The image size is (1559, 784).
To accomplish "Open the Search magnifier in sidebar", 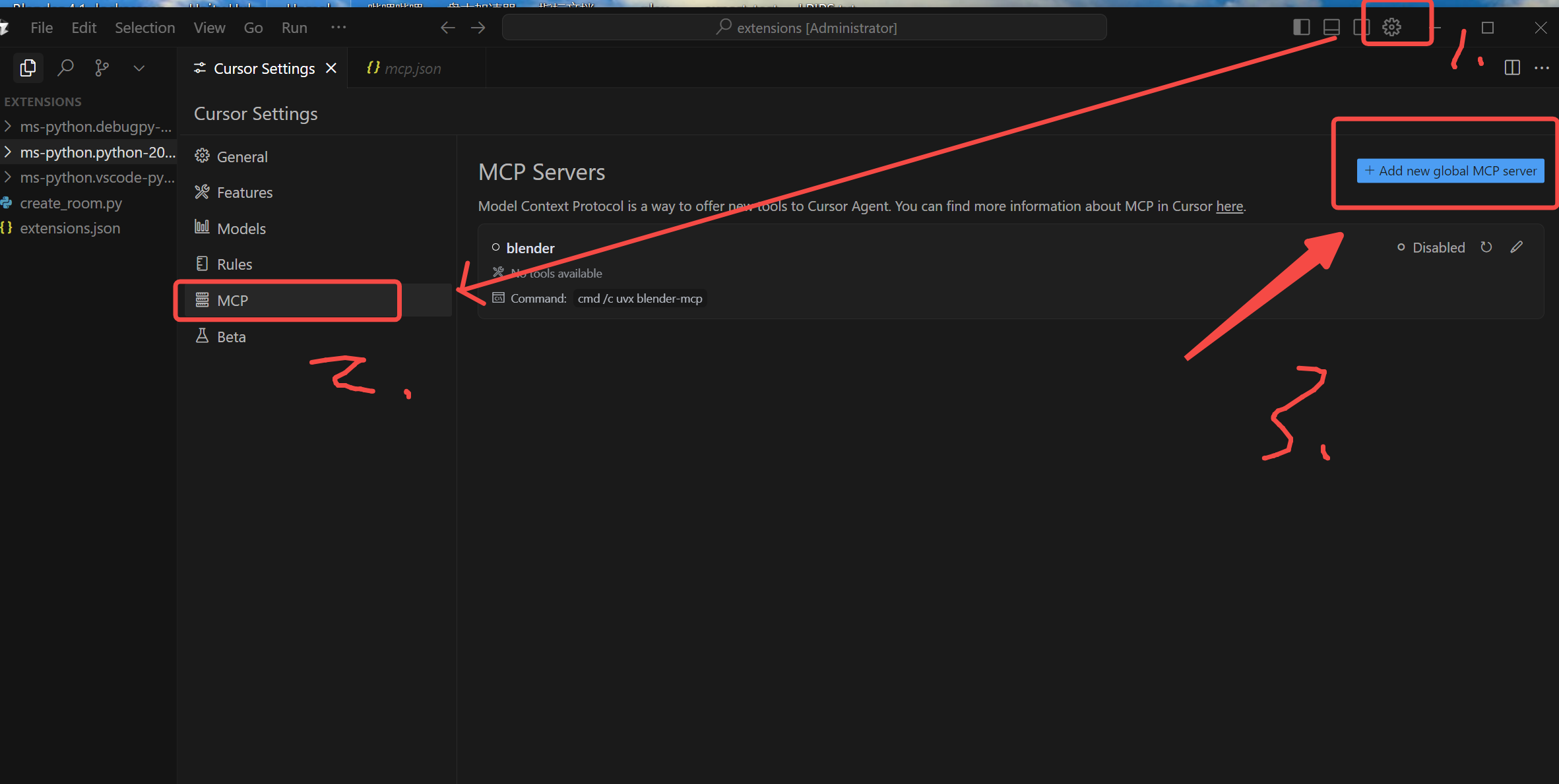I will (x=65, y=68).
